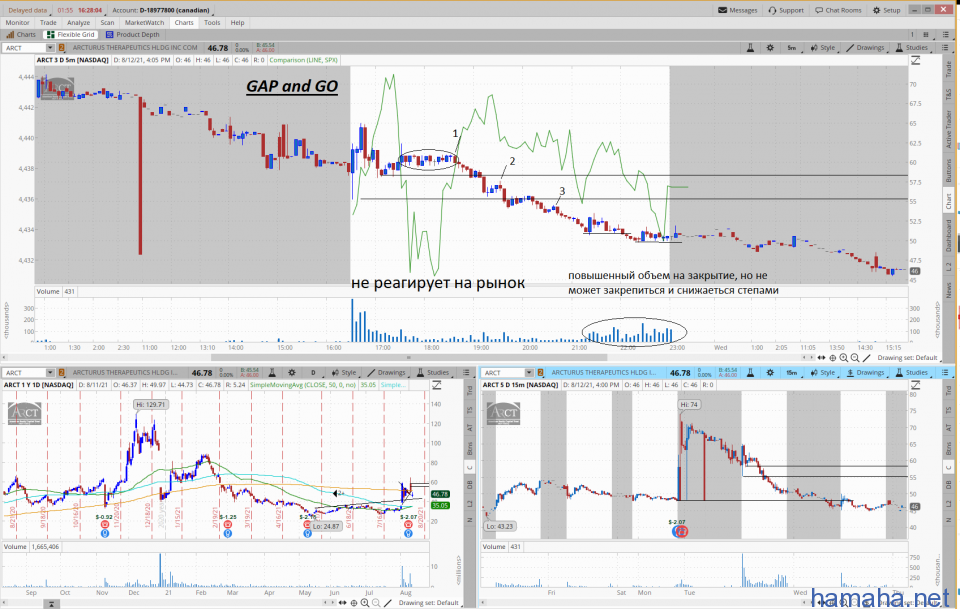960x609 pixels.
Task: Open the list menu icon of the top chart
Action: [946, 48]
